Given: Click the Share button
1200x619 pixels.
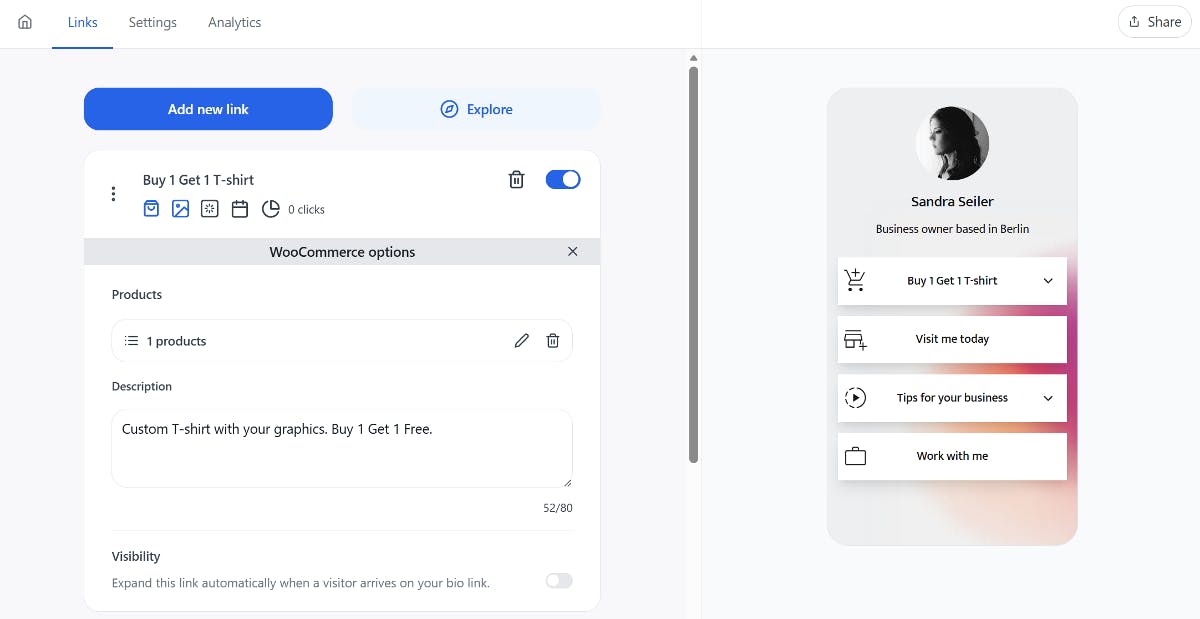Looking at the screenshot, I should click(1154, 21).
